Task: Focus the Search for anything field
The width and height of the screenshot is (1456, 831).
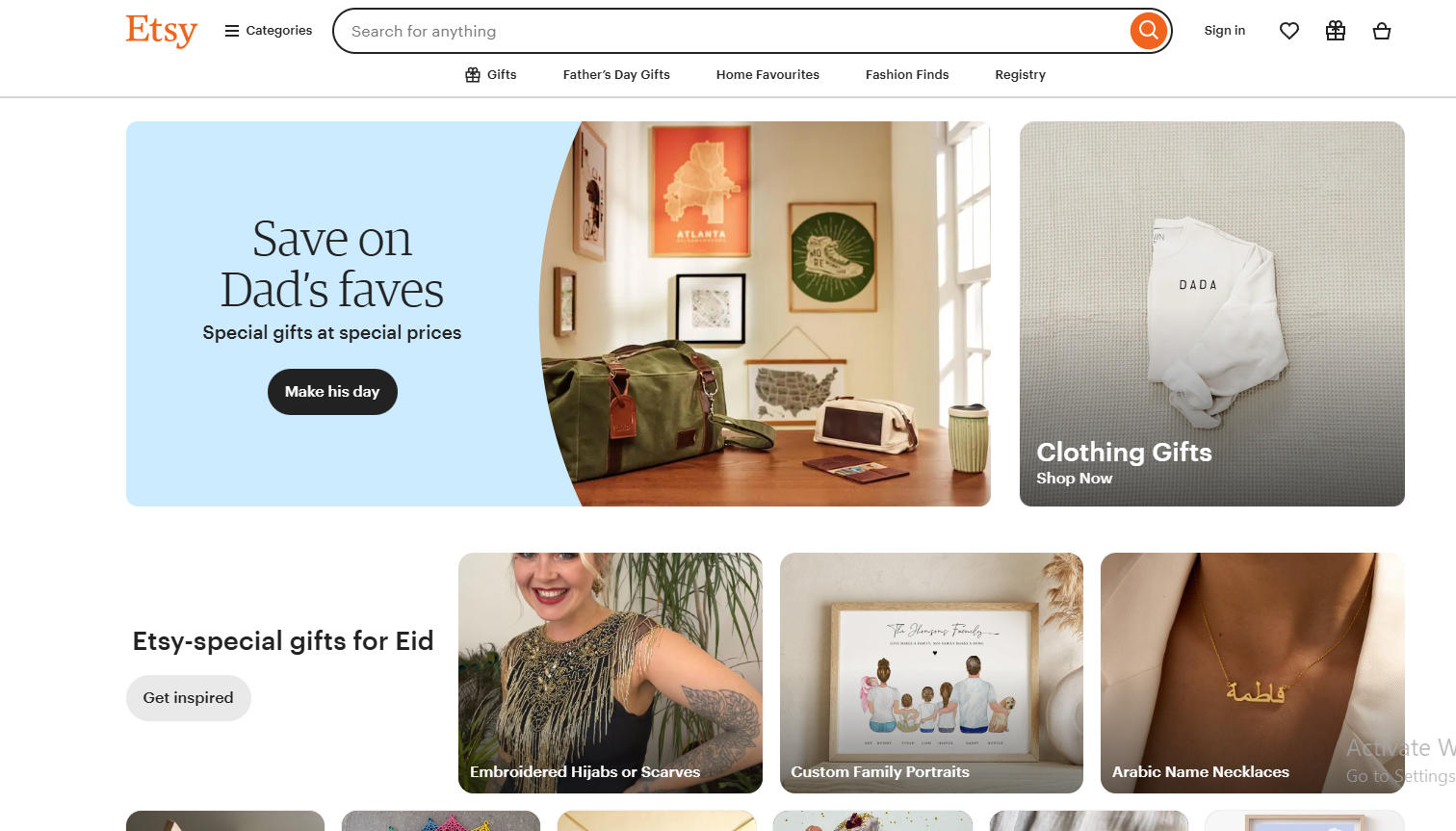Action: point(732,31)
